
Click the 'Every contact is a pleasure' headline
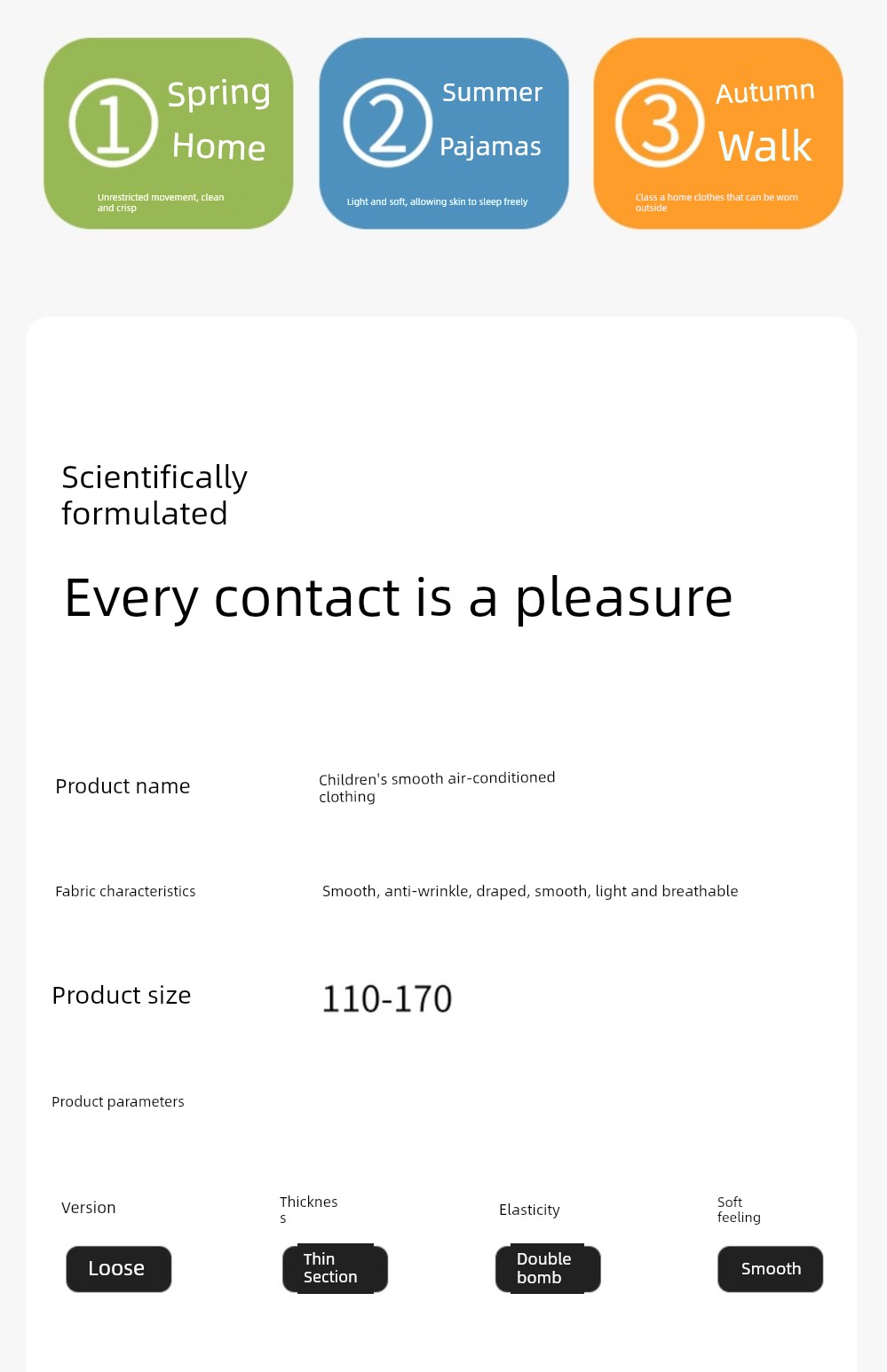[399, 598]
